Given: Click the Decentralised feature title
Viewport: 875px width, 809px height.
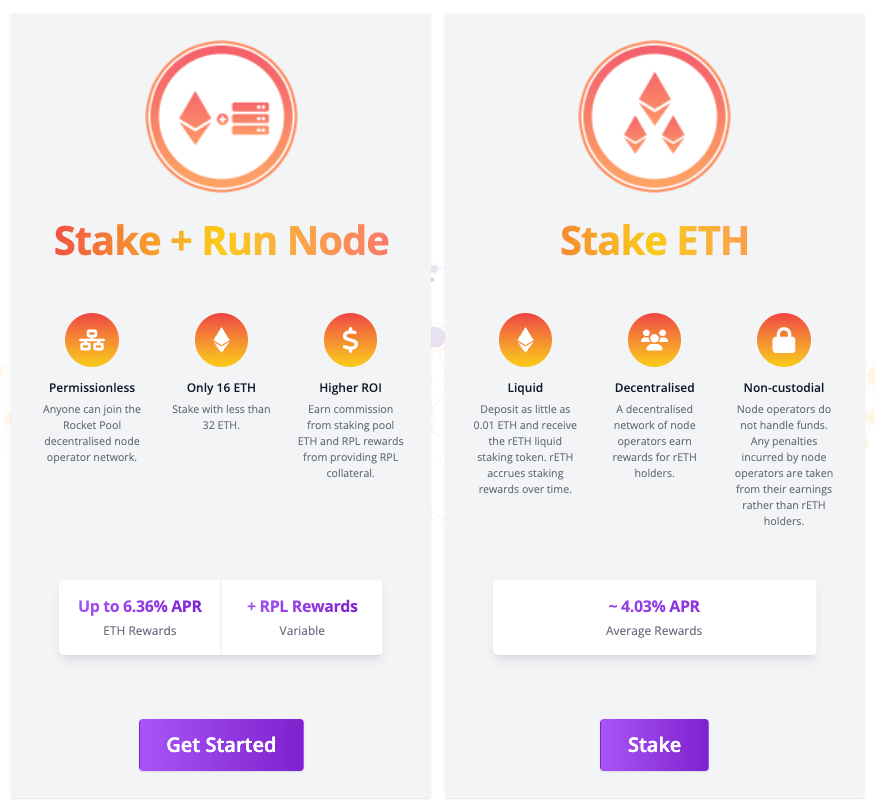Looking at the screenshot, I should click(654, 387).
